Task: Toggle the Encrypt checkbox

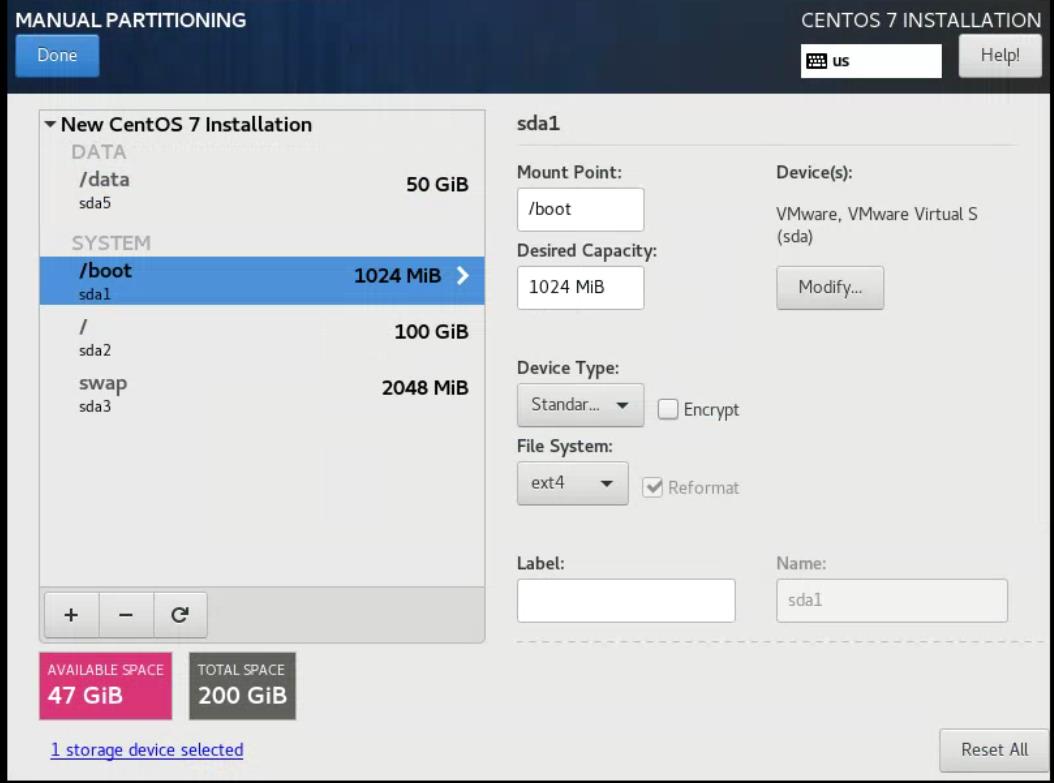Action: [x=667, y=409]
